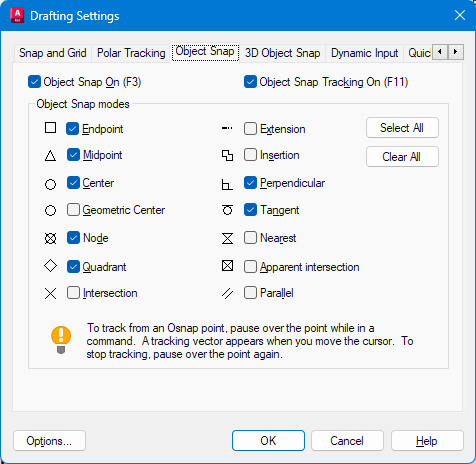Viewport: 476px width, 464px height.
Task: Click the Apparent intersection boxed-X icon
Action: (227, 266)
